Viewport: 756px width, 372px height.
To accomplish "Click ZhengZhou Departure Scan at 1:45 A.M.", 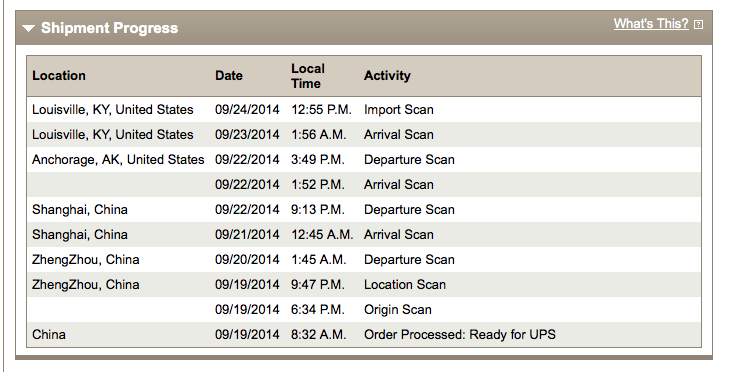I will [364, 260].
